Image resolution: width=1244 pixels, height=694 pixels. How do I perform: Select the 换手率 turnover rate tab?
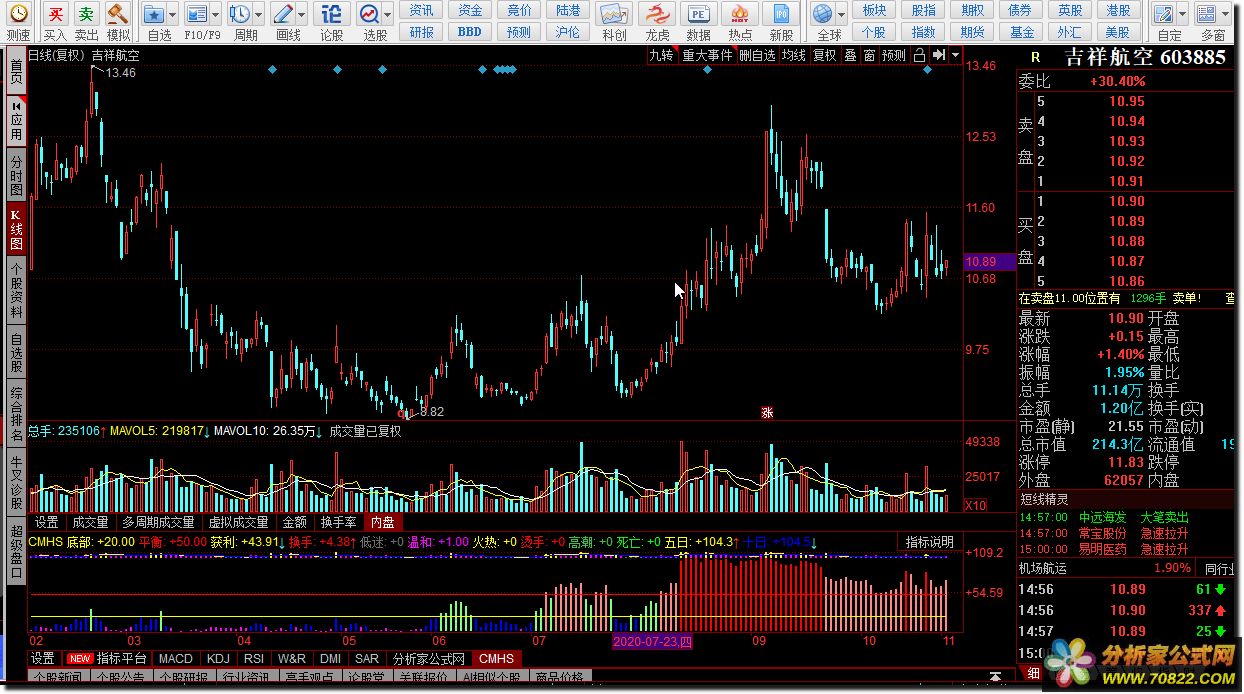click(x=338, y=522)
